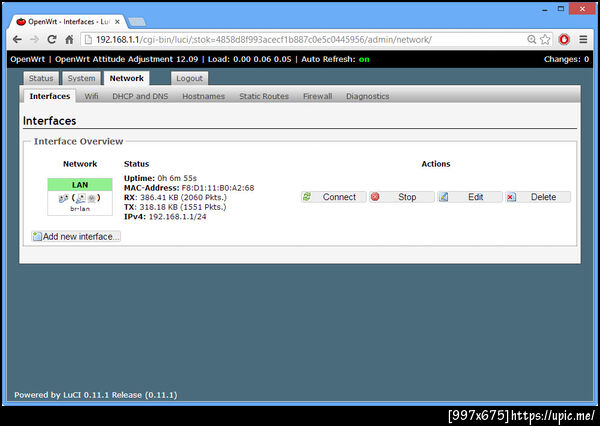
Task: Open a new browser tab
Action: point(137,22)
